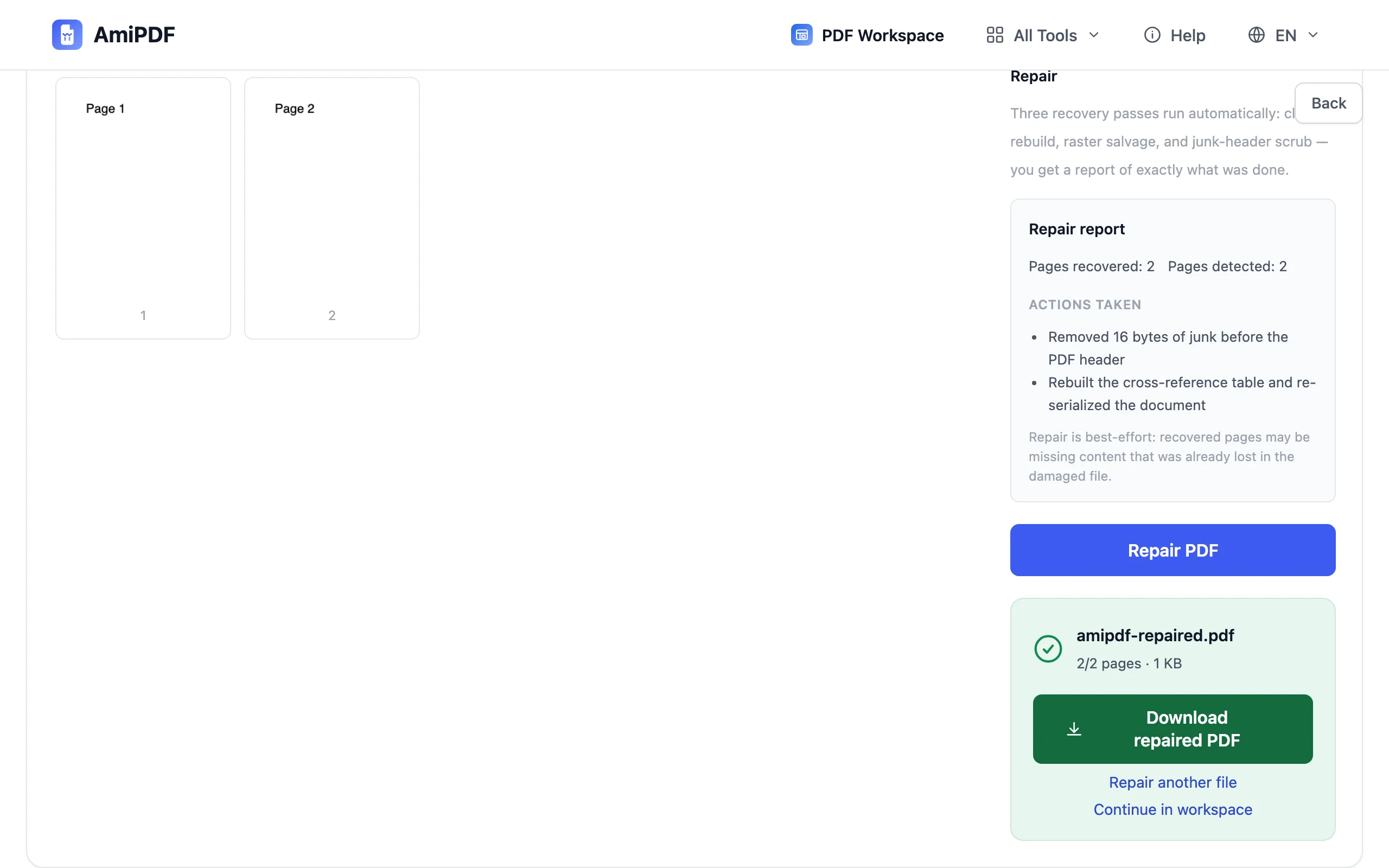
Task: Click Pages recovered: 2 text
Action: point(1091,266)
